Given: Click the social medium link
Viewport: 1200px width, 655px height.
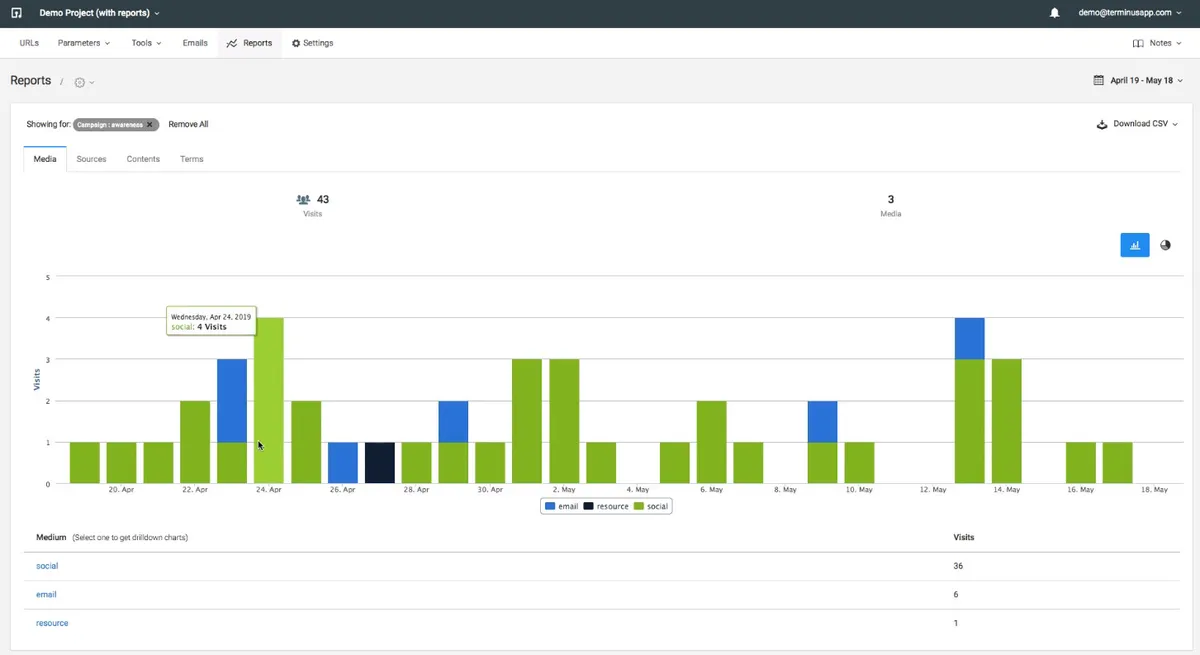Looking at the screenshot, I should (x=46, y=565).
